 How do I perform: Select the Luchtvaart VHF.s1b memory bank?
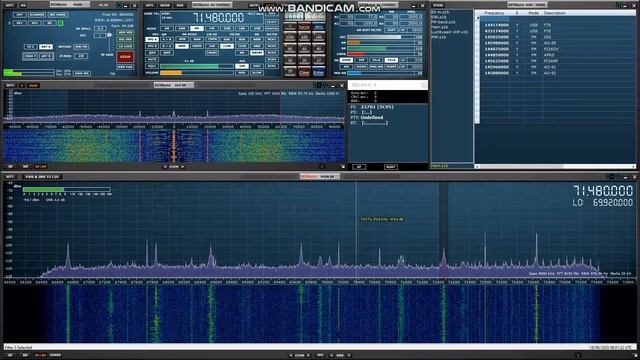coord(449,32)
